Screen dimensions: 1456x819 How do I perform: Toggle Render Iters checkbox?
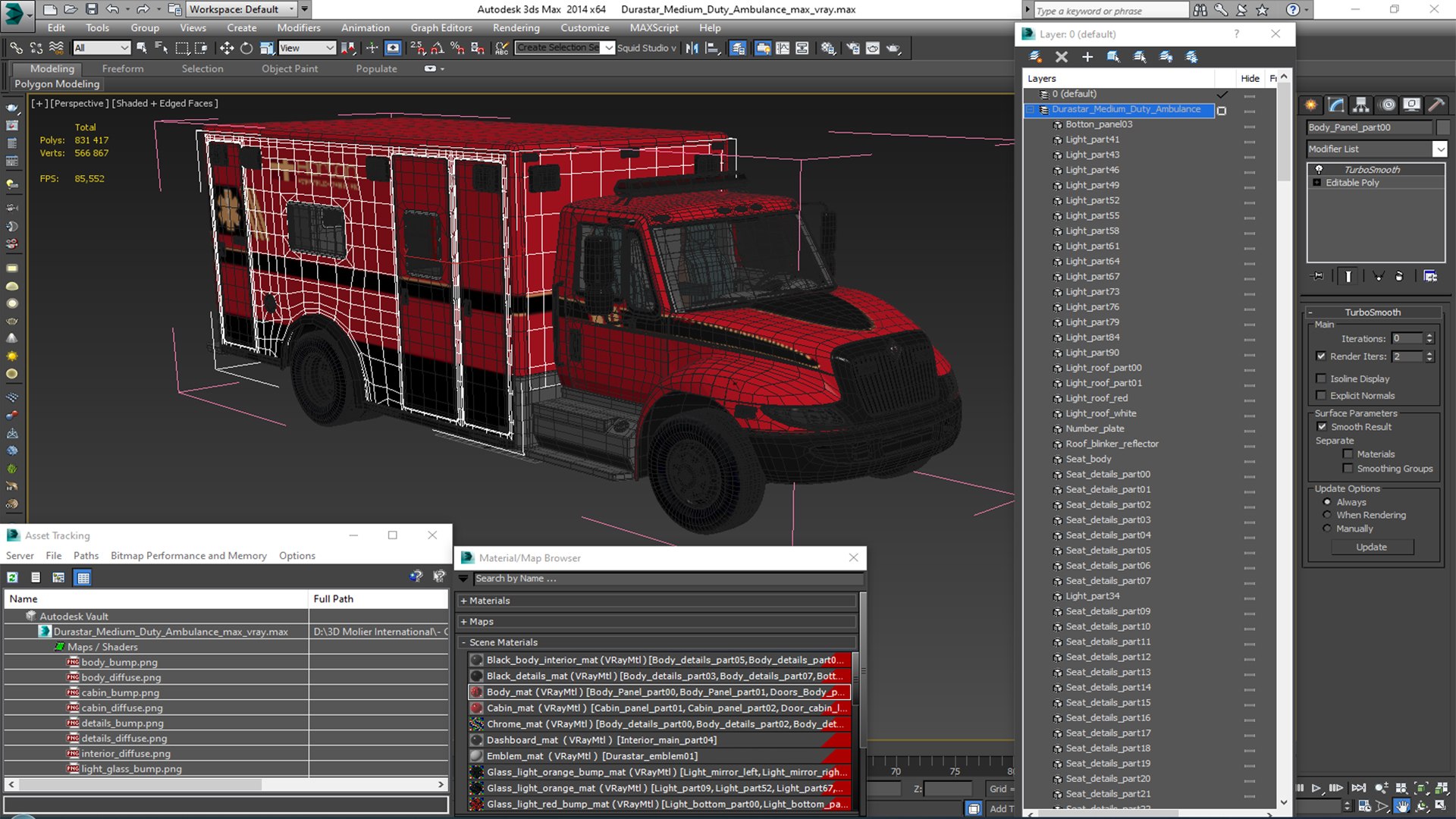1321,356
